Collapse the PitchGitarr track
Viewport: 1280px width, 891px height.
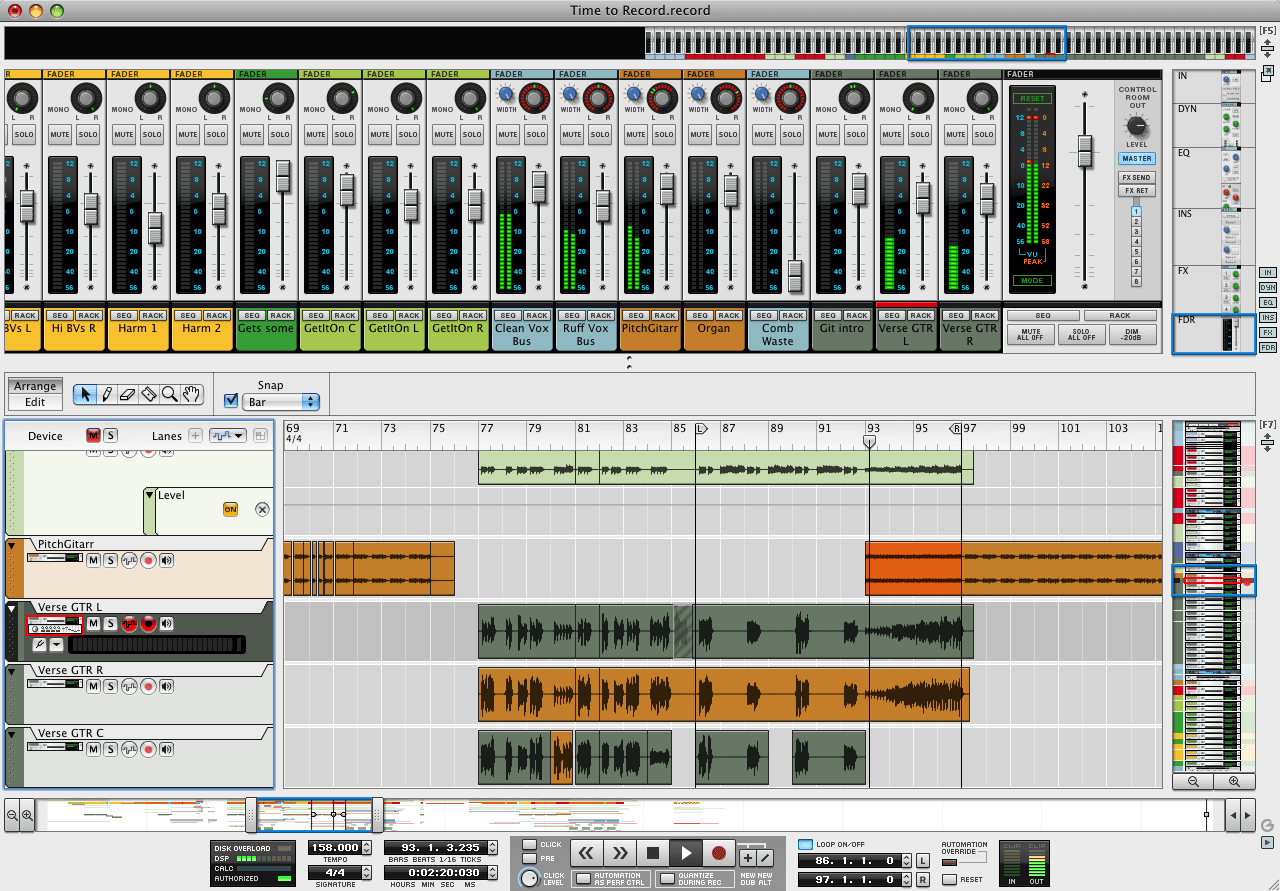tap(10, 544)
